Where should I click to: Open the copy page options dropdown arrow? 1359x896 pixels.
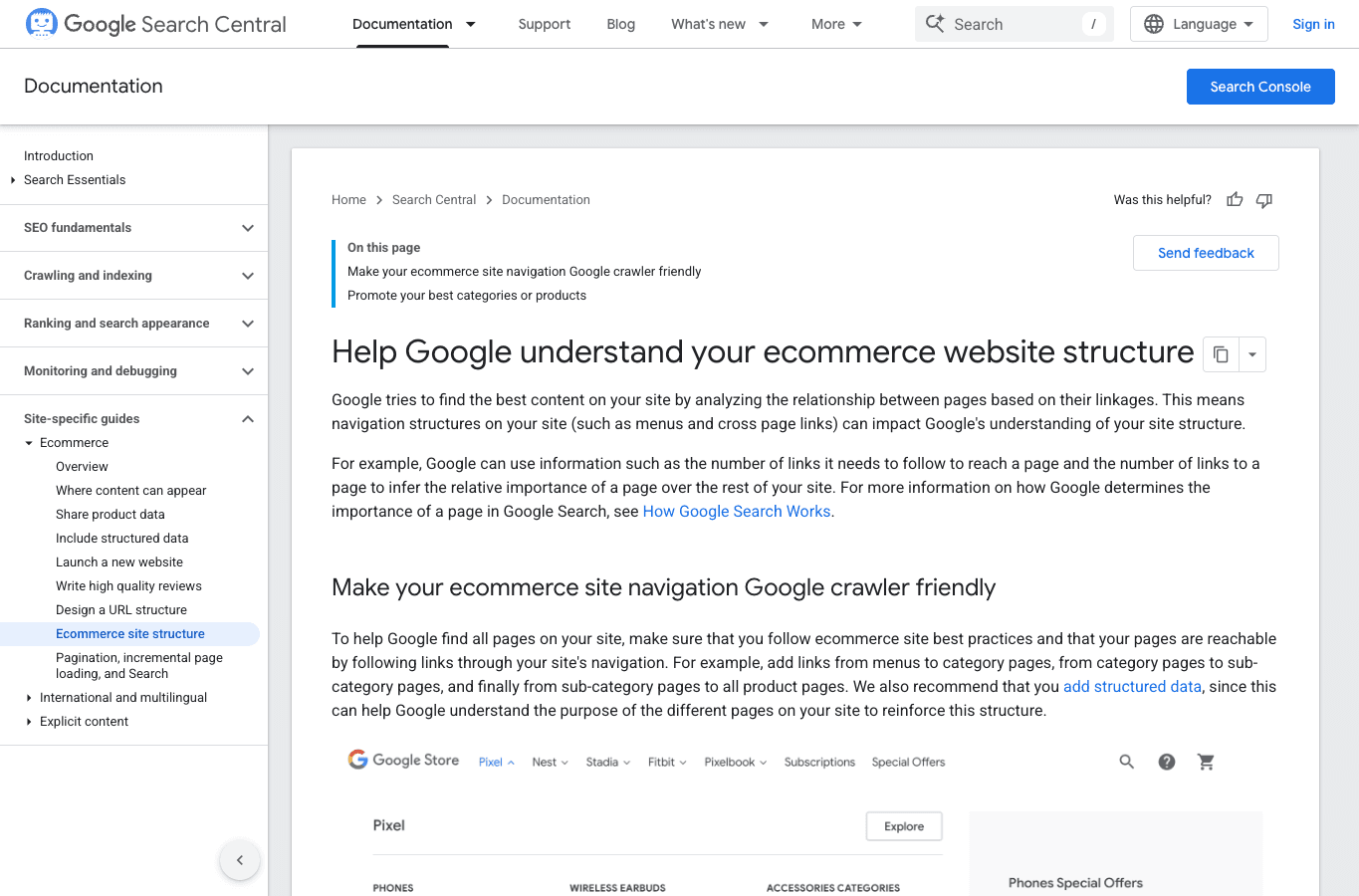pyautogui.click(x=1252, y=354)
